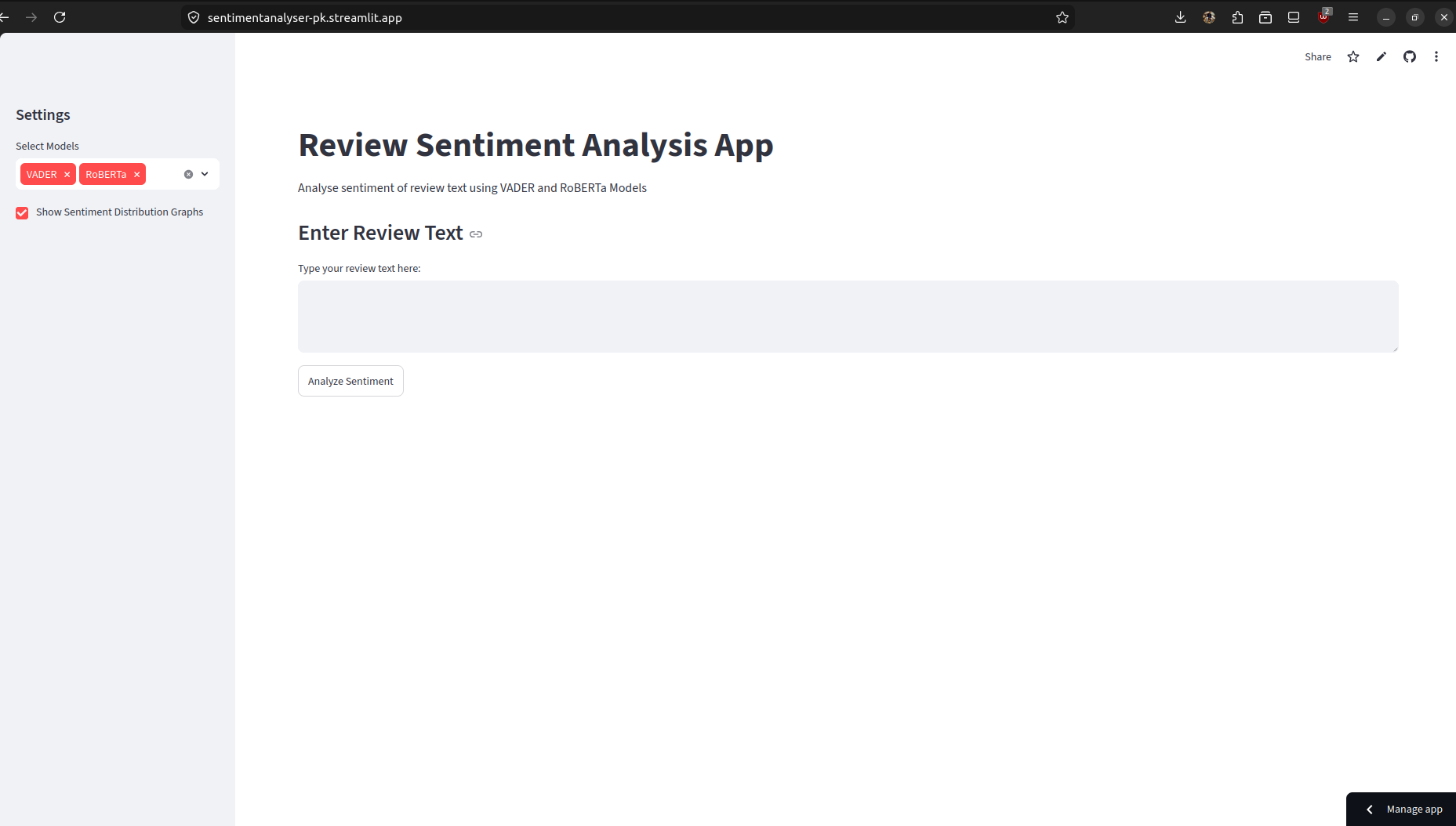Remove the RoBERTa model tag
The width and height of the screenshot is (1456, 826).
[136, 174]
